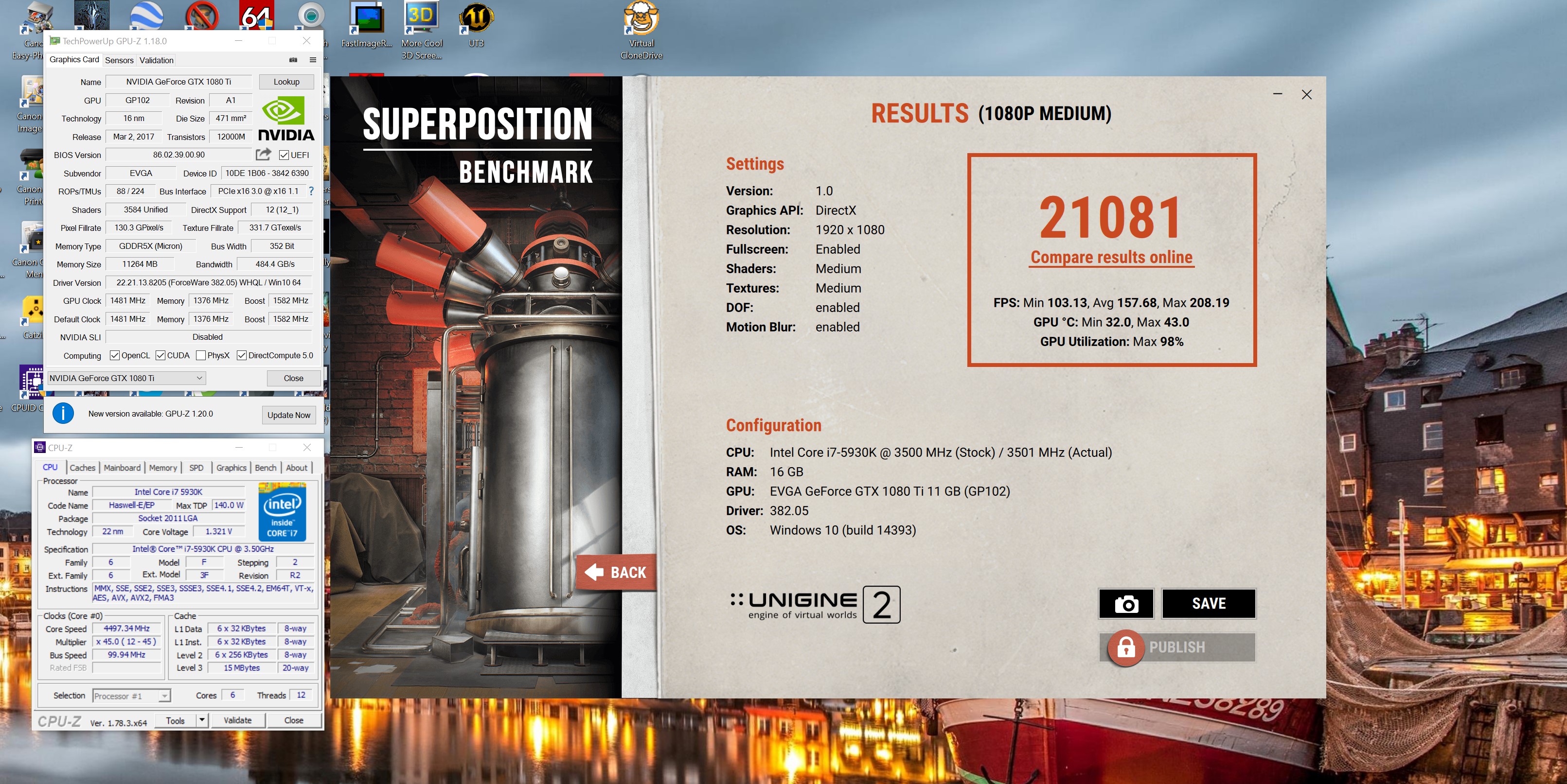This screenshot has width=1567, height=784.
Task: Click the BIOS export share icon
Action: (x=264, y=155)
